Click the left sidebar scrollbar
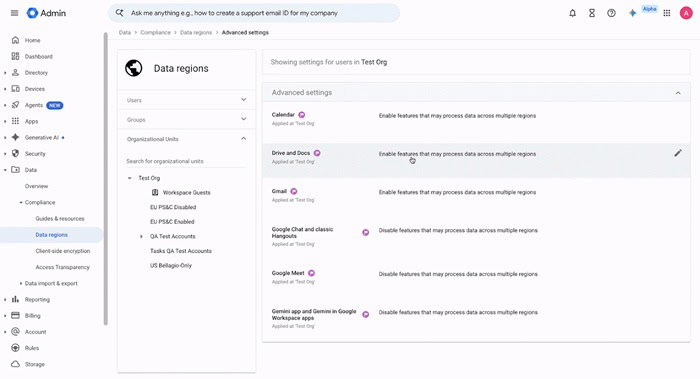 [x=105, y=179]
